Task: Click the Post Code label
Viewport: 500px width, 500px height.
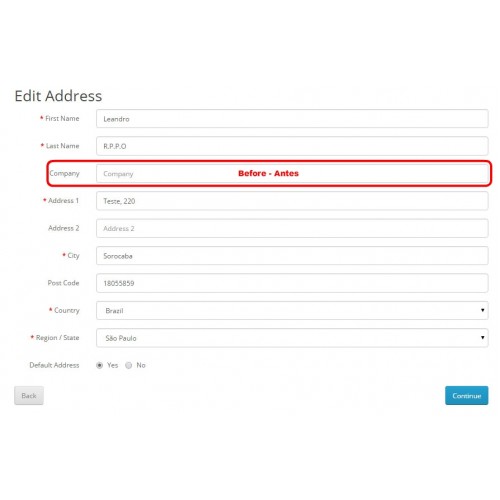Action: coord(63,283)
